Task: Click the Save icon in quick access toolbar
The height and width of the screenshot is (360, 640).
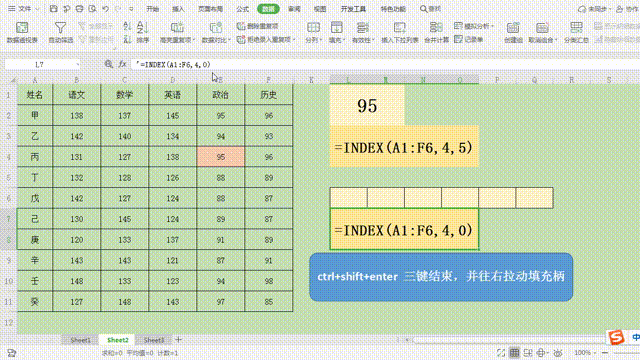Action: point(53,9)
